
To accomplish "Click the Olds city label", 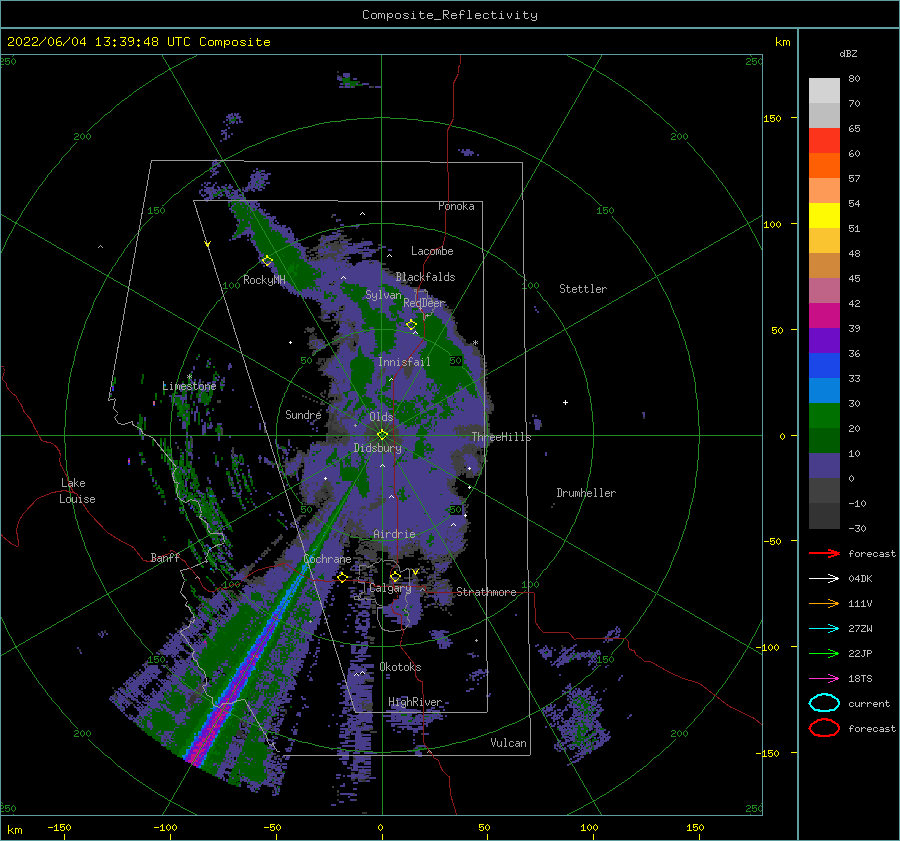I will click(x=381, y=417).
